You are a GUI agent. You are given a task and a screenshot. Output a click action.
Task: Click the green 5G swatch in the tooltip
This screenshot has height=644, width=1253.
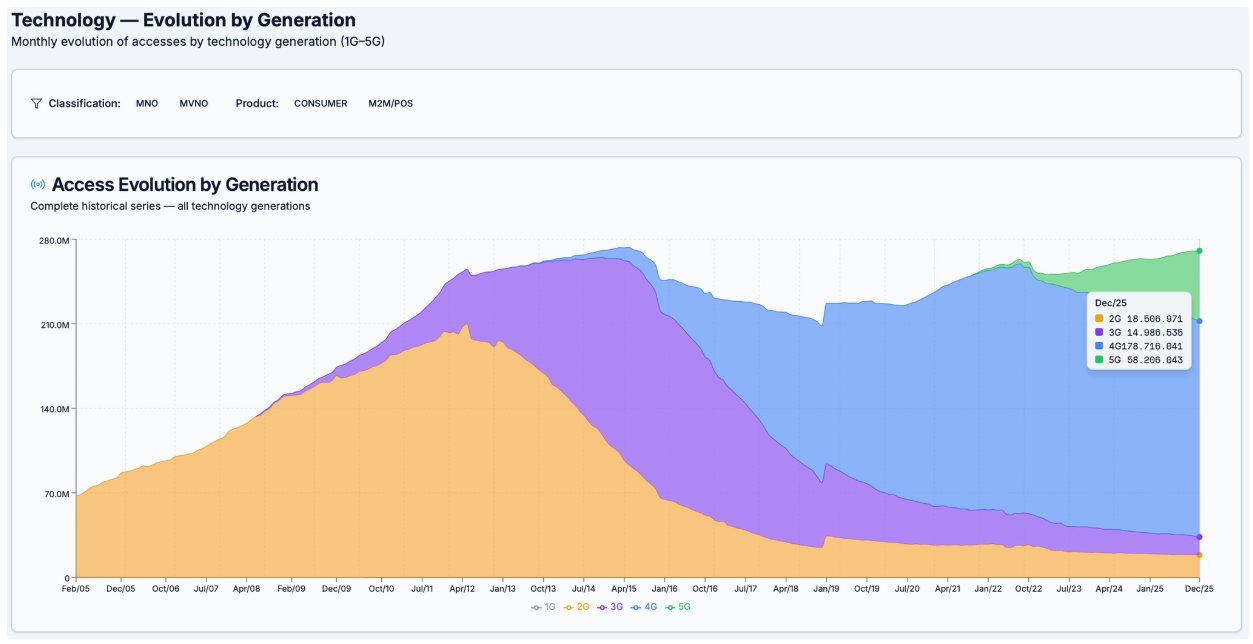click(x=1099, y=359)
